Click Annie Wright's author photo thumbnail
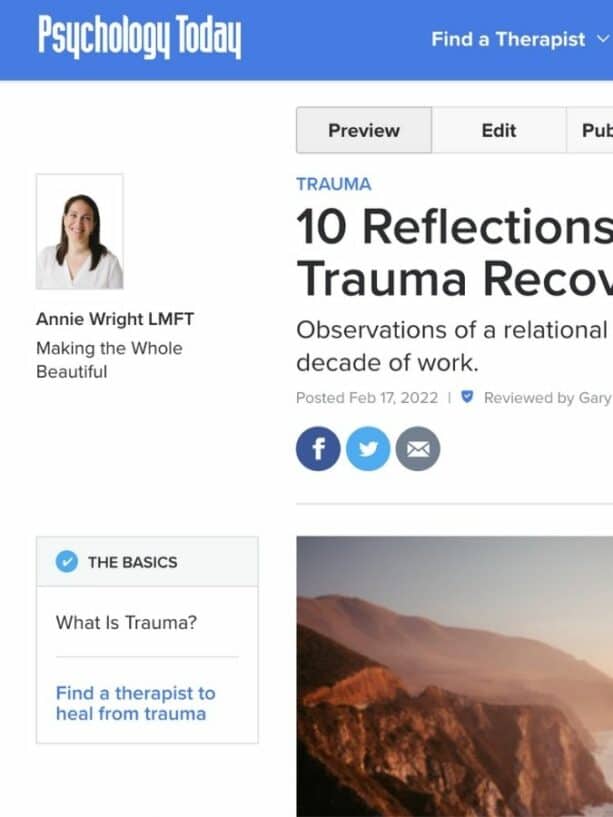Screen dimensions: 613x817 click(x=80, y=231)
